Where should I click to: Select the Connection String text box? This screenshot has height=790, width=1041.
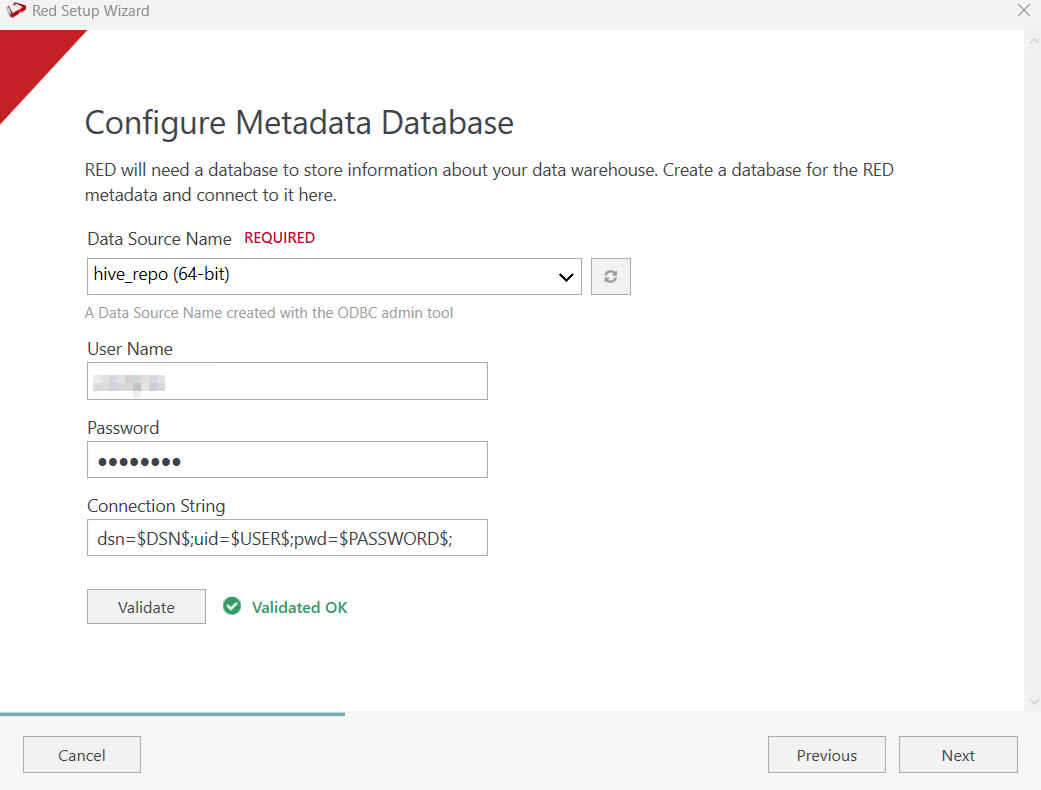coord(287,538)
